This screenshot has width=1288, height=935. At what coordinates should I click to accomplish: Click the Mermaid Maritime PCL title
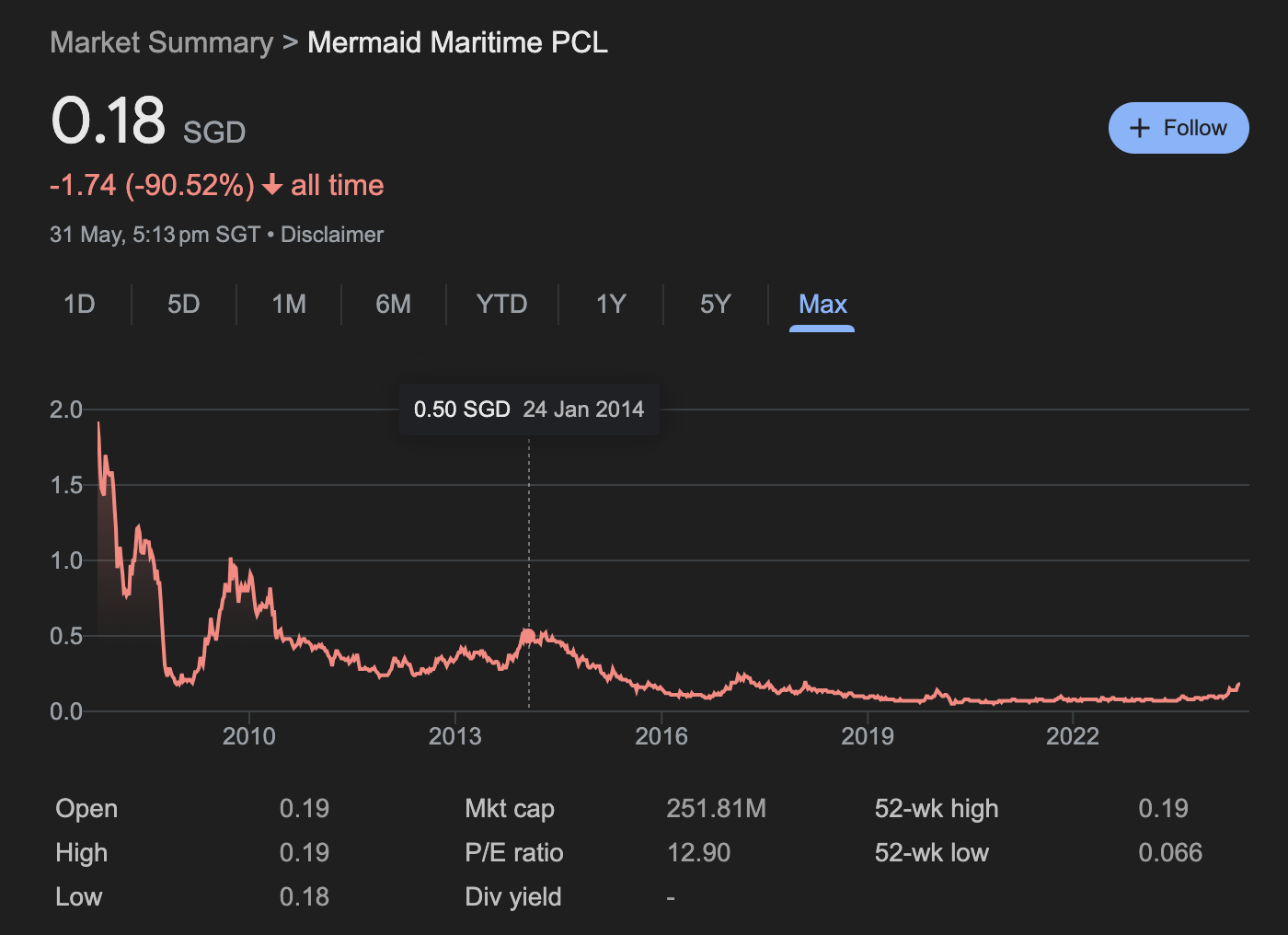pyautogui.click(x=457, y=42)
